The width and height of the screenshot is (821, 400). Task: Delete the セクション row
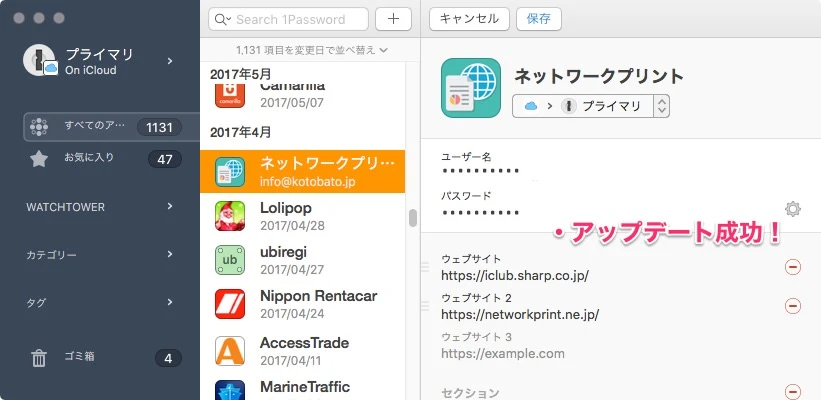tap(793, 392)
